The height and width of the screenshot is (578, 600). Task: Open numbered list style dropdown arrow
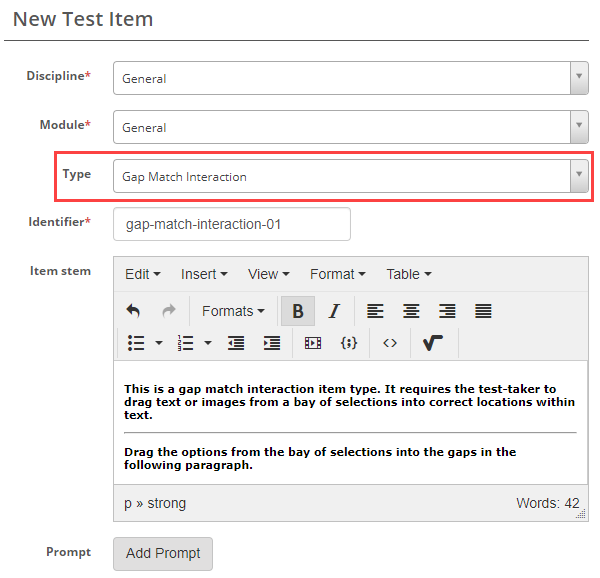208,343
